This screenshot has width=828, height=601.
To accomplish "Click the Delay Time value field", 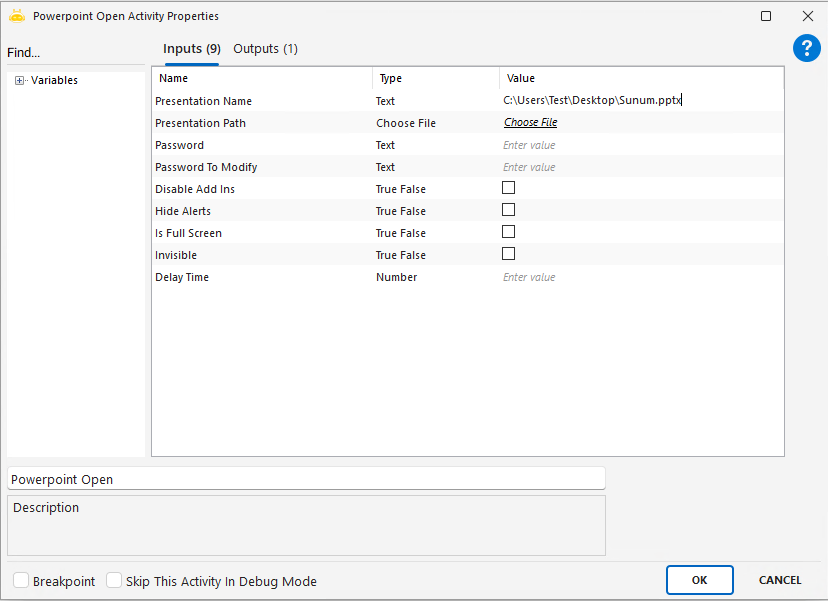I will click(x=640, y=277).
